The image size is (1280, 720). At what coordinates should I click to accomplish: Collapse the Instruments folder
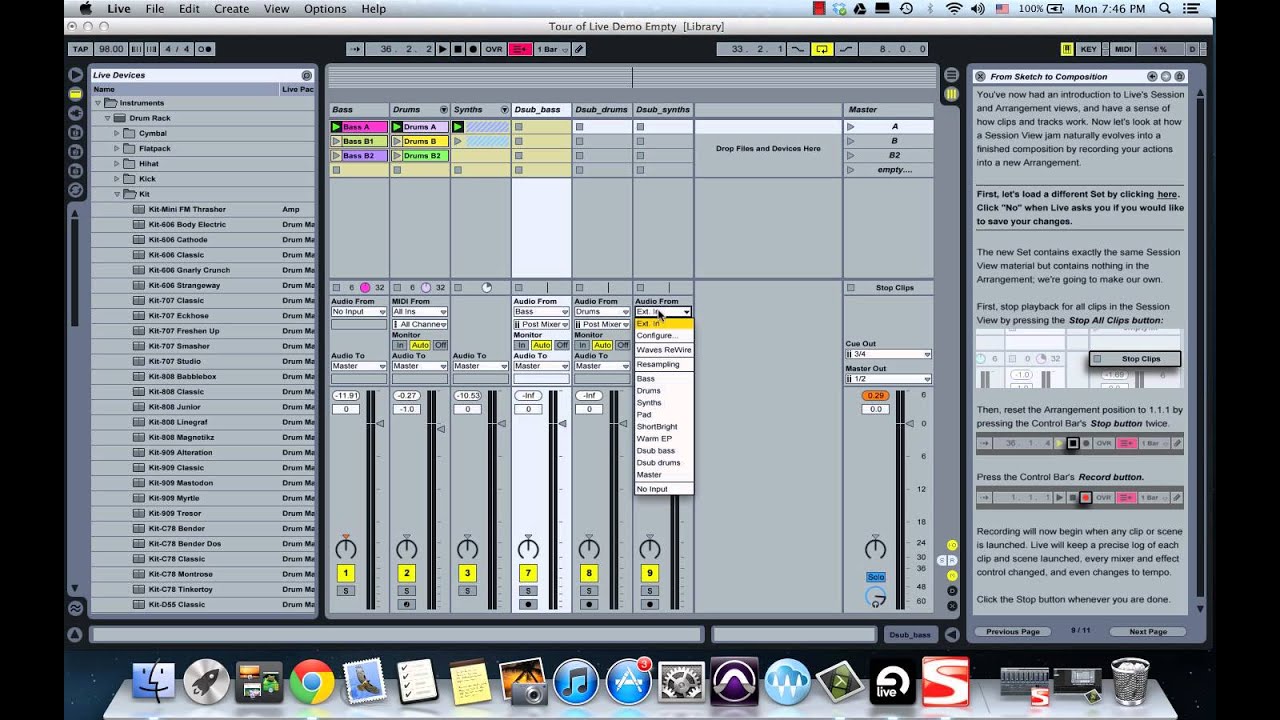coord(98,103)
